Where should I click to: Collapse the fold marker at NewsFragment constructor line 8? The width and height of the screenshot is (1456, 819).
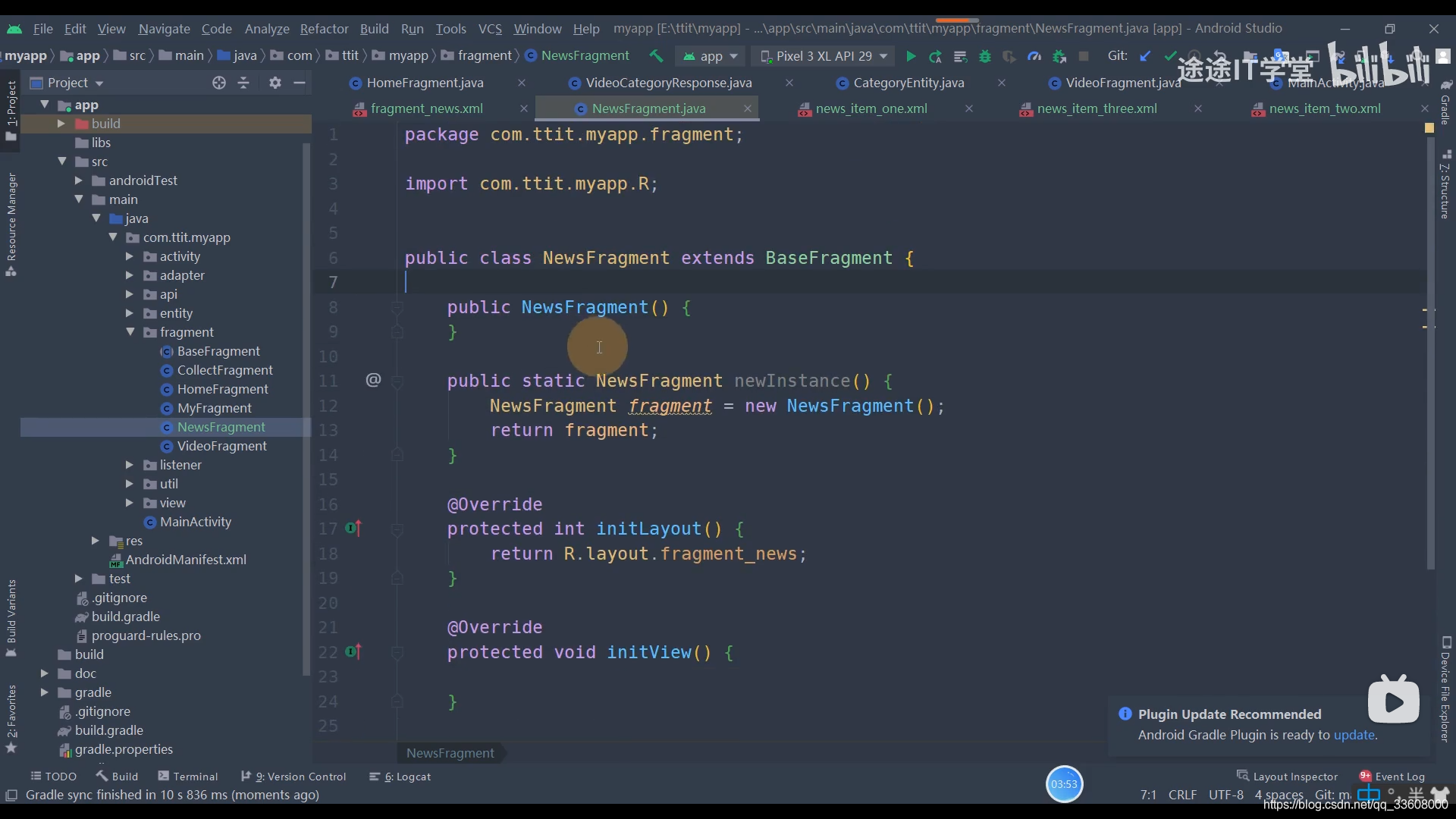coord(397,307)
